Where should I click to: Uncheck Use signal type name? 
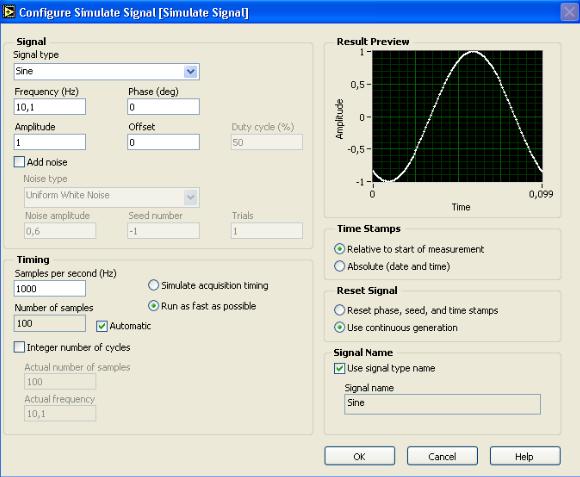coord(339,368)
